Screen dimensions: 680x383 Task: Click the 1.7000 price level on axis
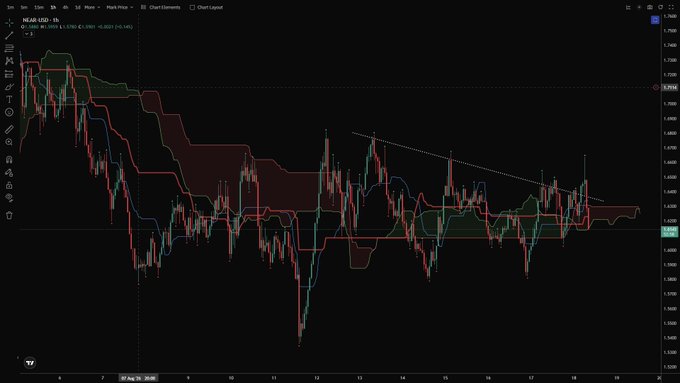click(670, 104)
